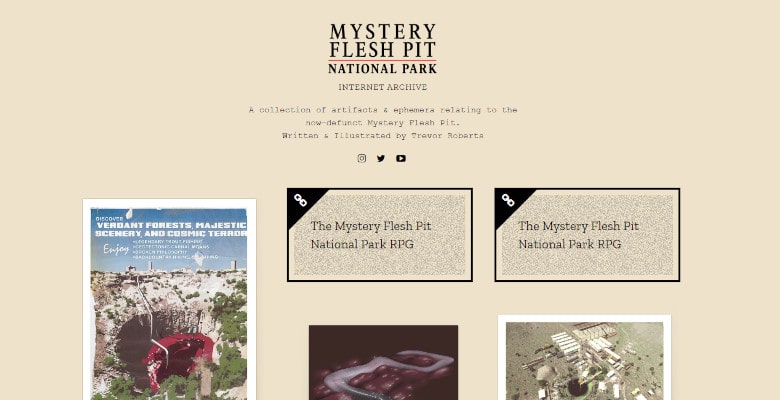Click the Mystery Flesh Pit logo heading

click(383, 49)
